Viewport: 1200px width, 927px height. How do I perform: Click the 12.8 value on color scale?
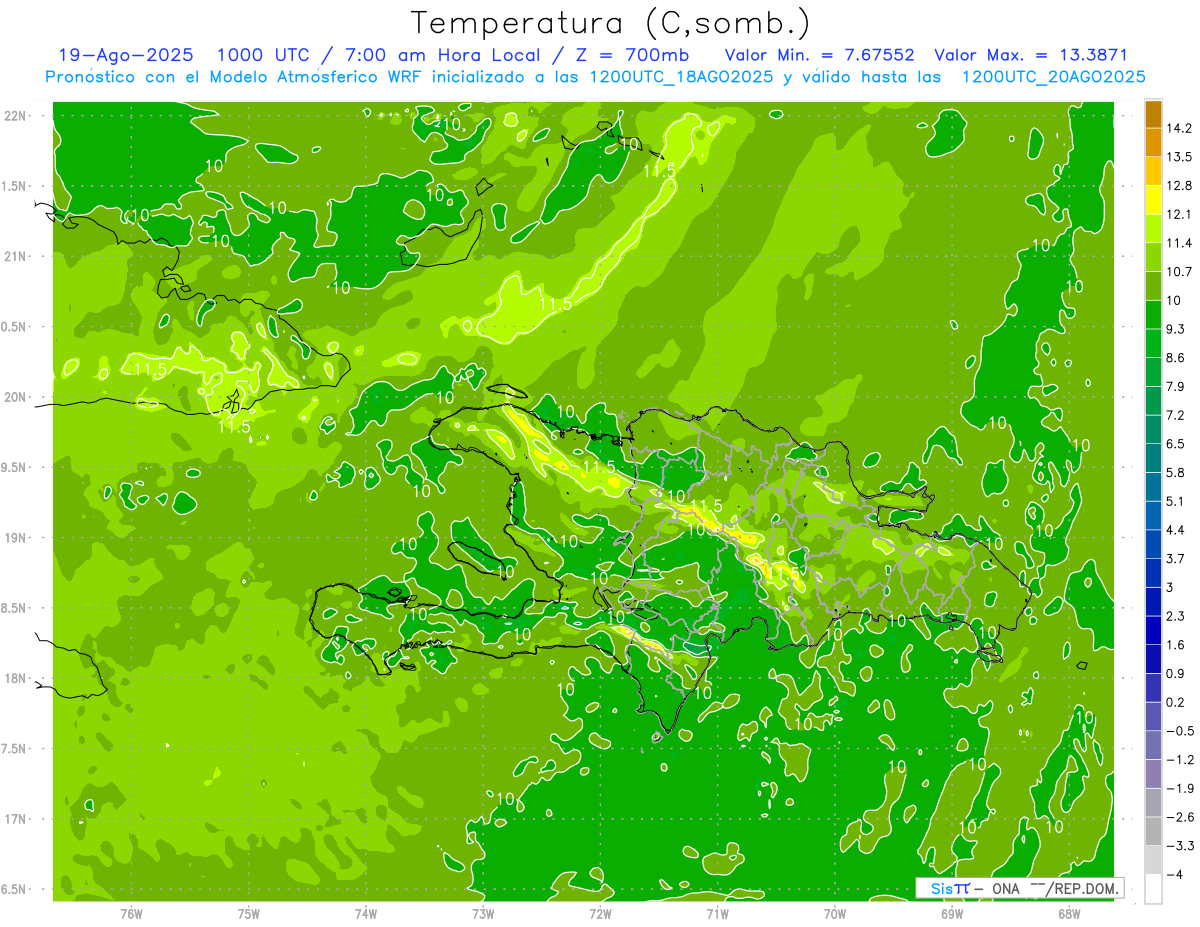(x=1180, y=186)
